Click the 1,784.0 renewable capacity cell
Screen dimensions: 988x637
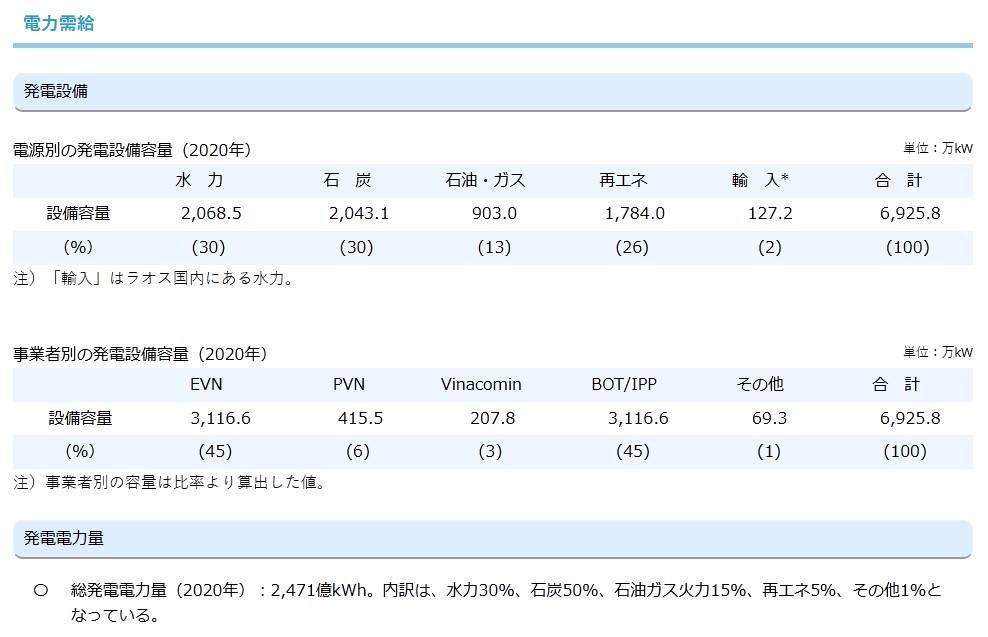coord(634,214)
